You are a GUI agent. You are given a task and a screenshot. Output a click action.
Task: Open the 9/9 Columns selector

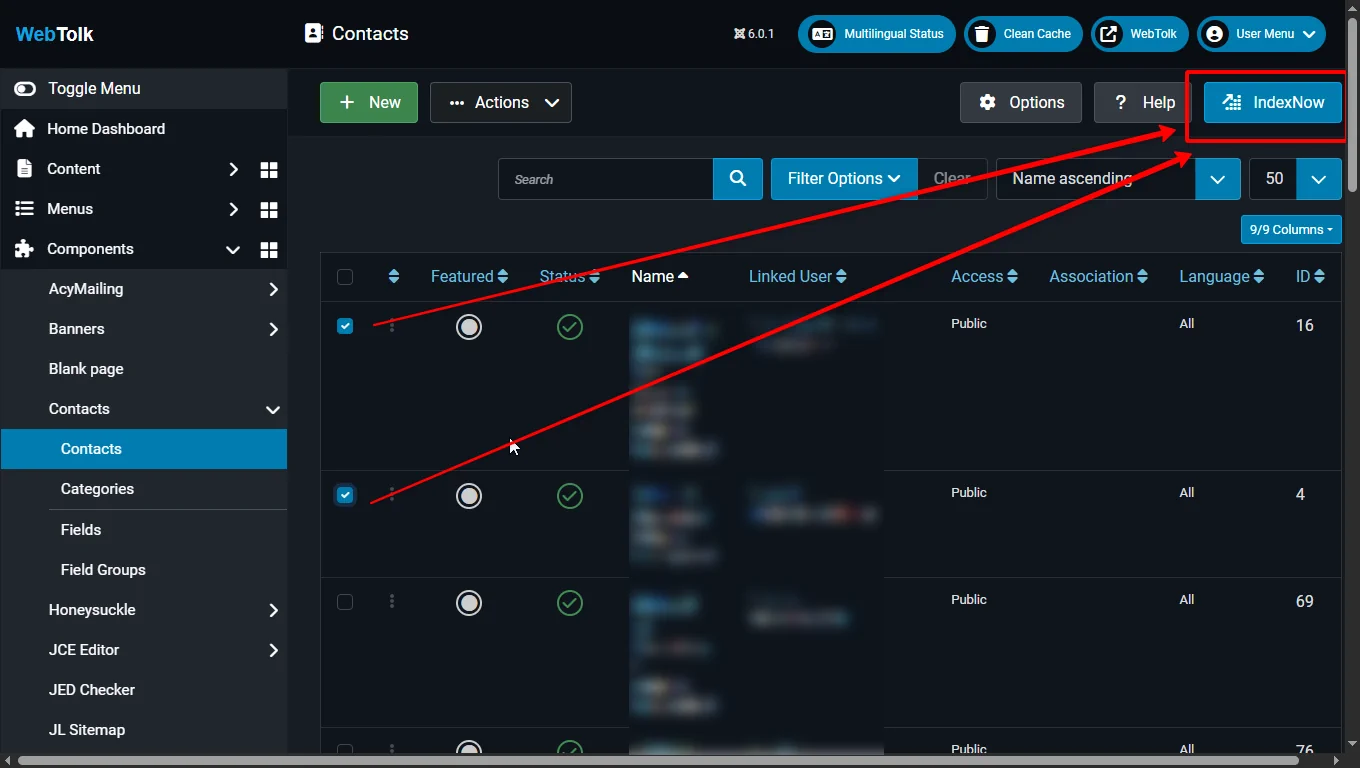(1291, 230)
